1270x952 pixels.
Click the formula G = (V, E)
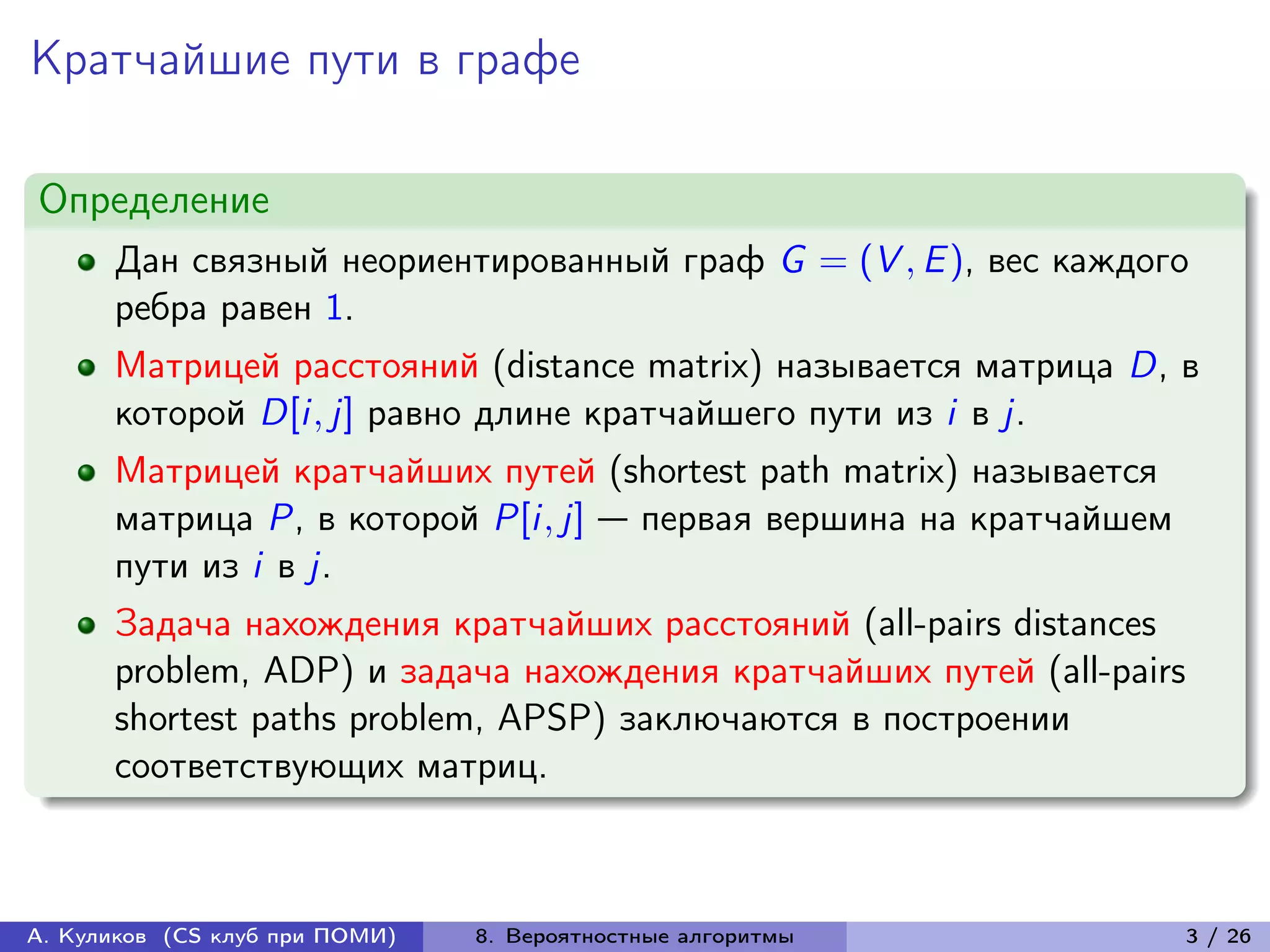tap(872, 261)
